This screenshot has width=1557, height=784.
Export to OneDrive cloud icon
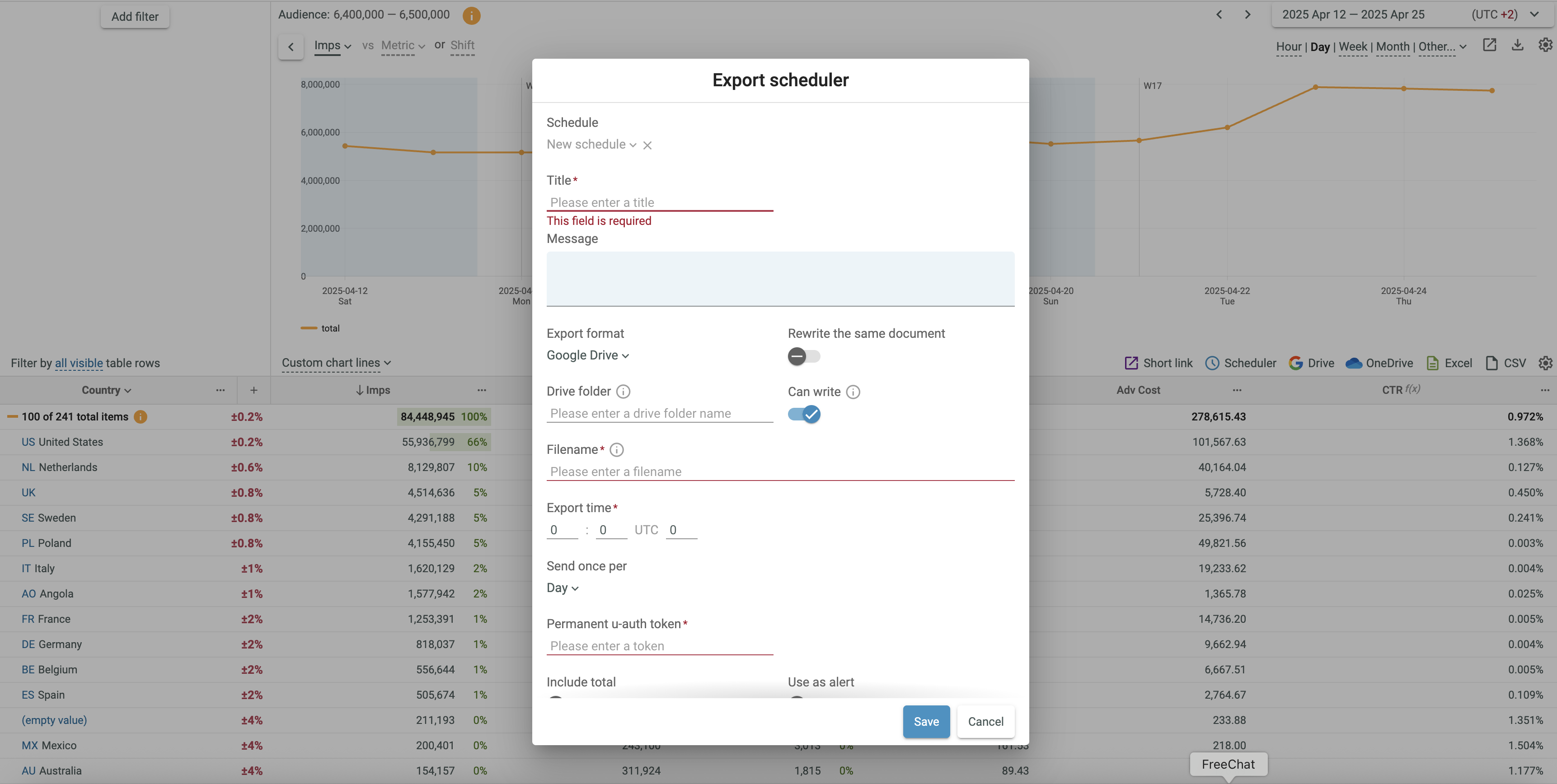point(1354,363)
